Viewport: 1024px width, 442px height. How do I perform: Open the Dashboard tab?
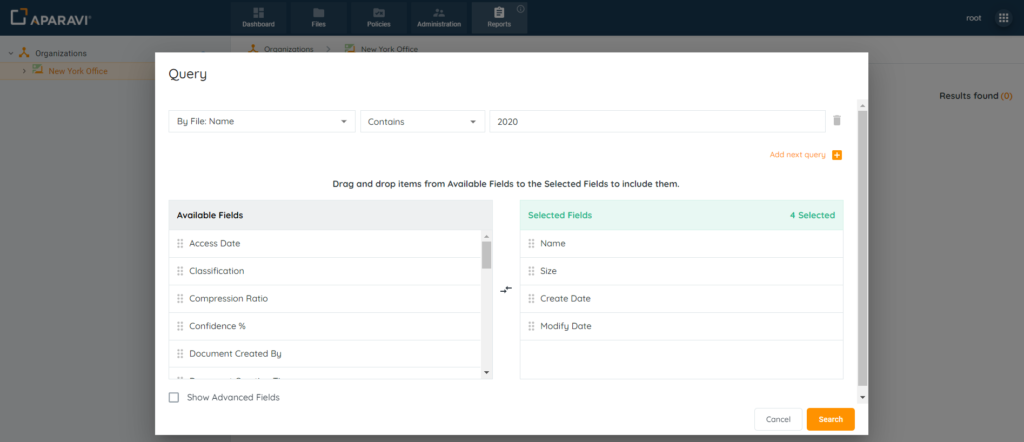258,17
